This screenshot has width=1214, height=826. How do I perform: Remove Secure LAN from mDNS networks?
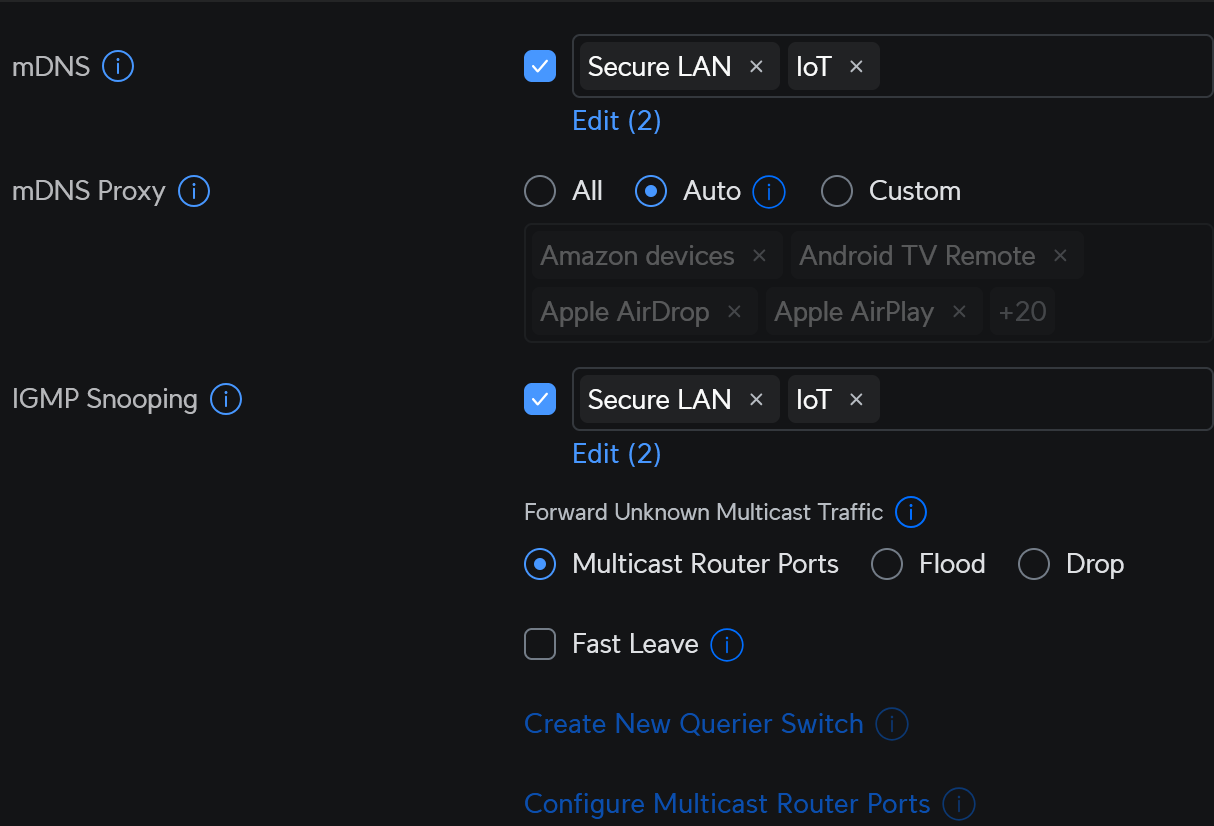tap(756, 67)
